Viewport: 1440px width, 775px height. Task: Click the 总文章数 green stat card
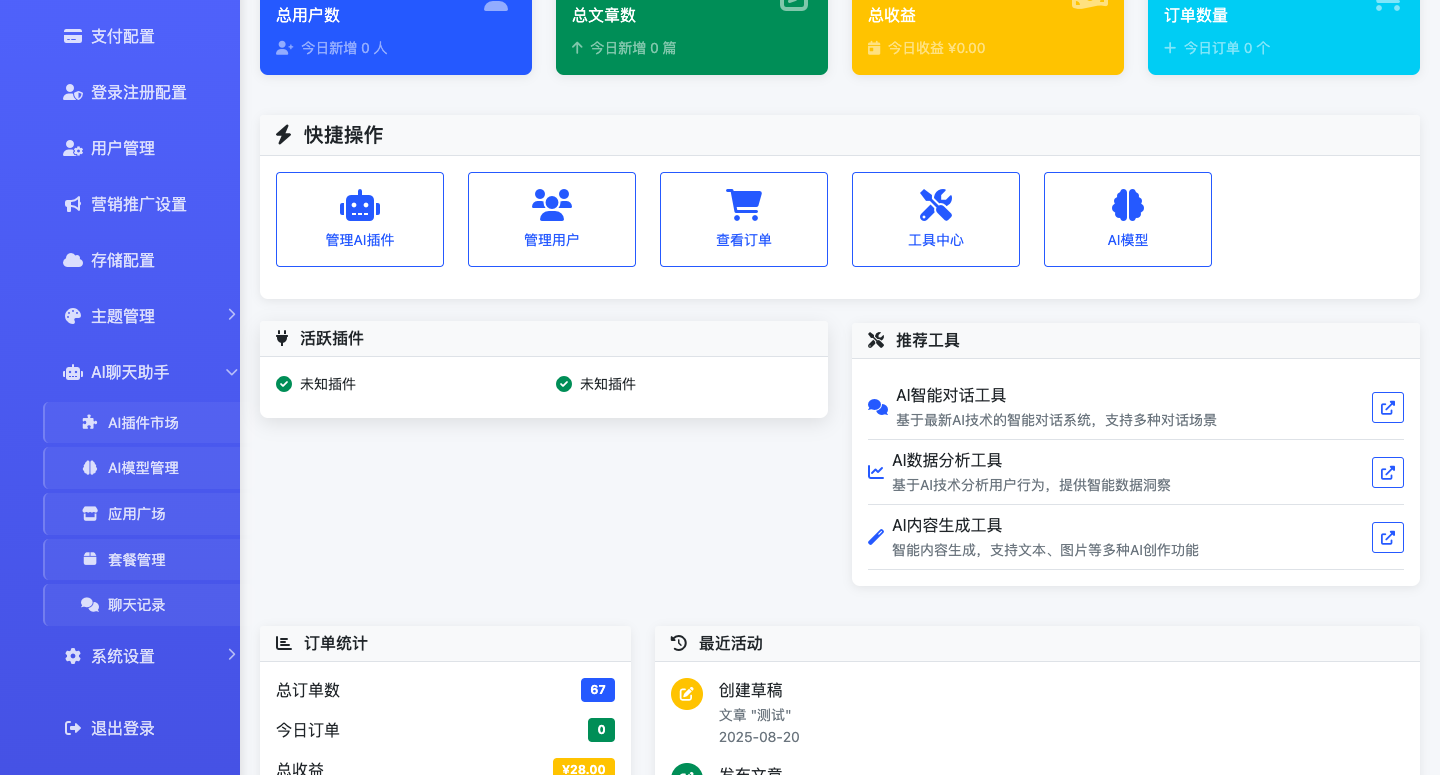(692, 37)
